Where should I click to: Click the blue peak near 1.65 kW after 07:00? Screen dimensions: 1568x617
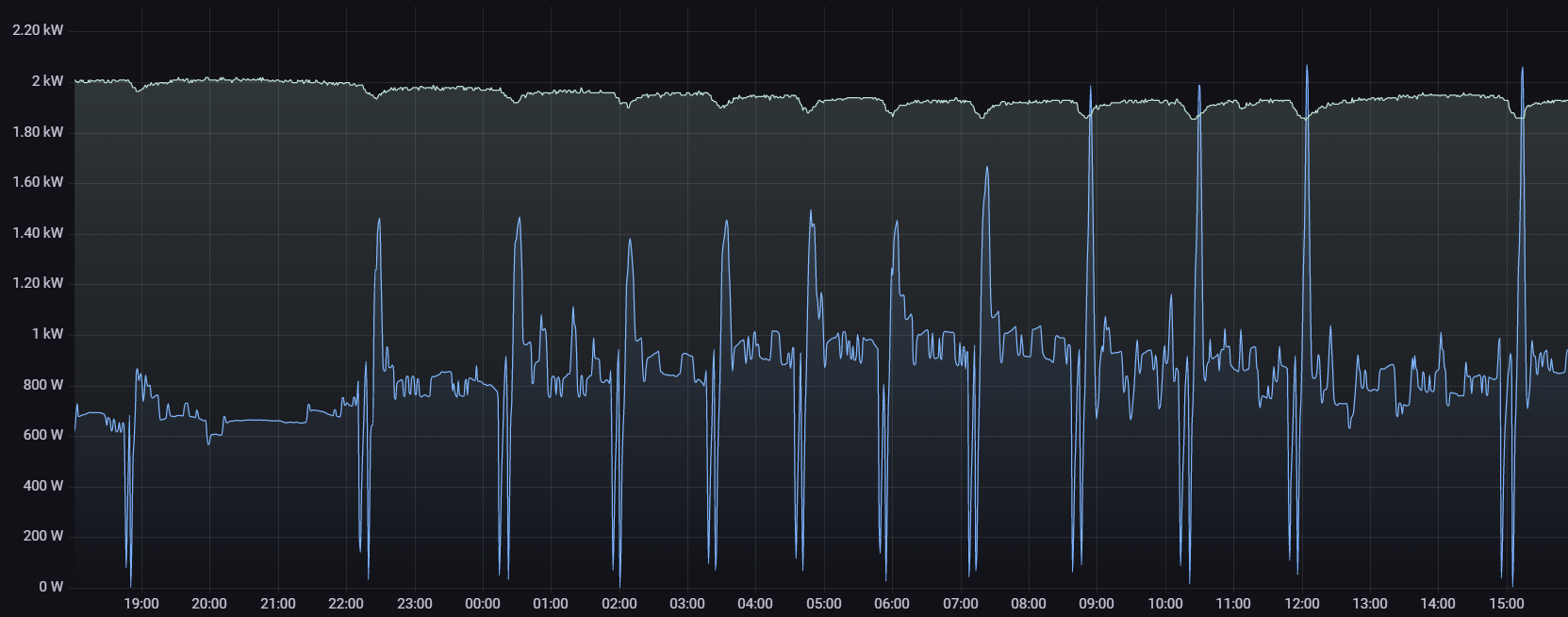(x=986, y=168)
